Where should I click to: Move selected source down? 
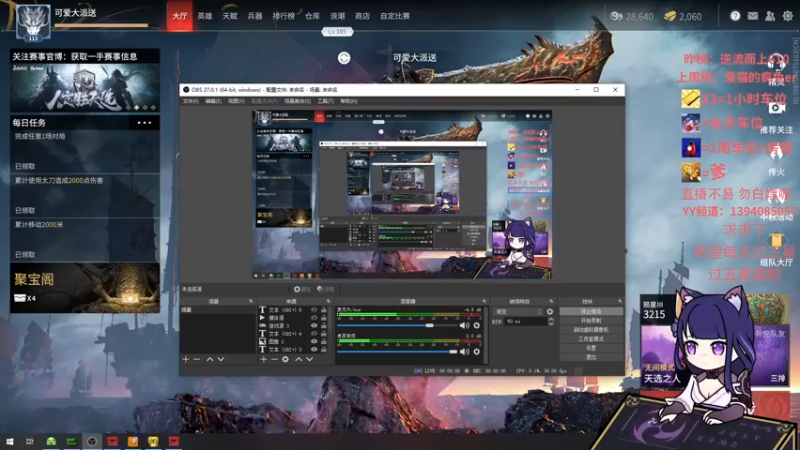click(309, 359)
